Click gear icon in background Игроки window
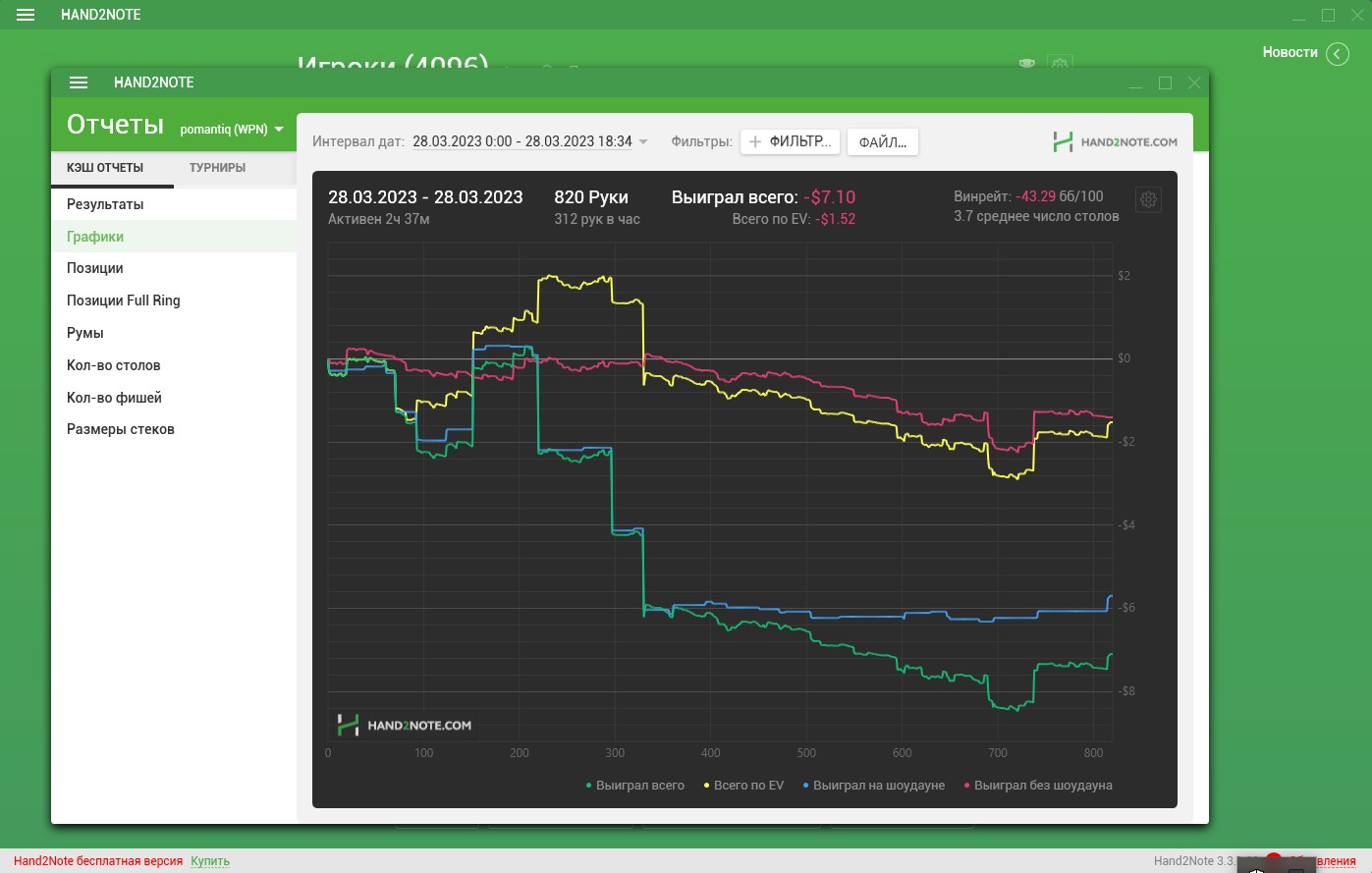 click(x=1059, y=63)
